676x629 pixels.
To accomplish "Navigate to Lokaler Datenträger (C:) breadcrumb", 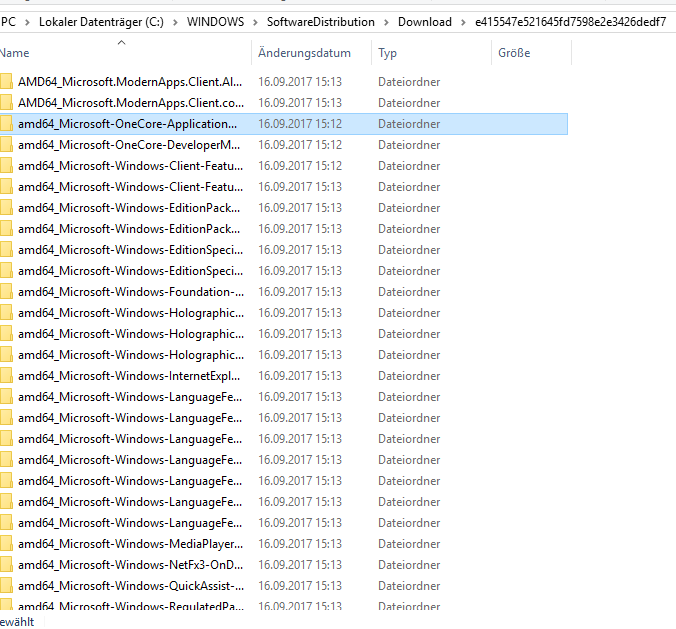I will (x=101, y=22).
